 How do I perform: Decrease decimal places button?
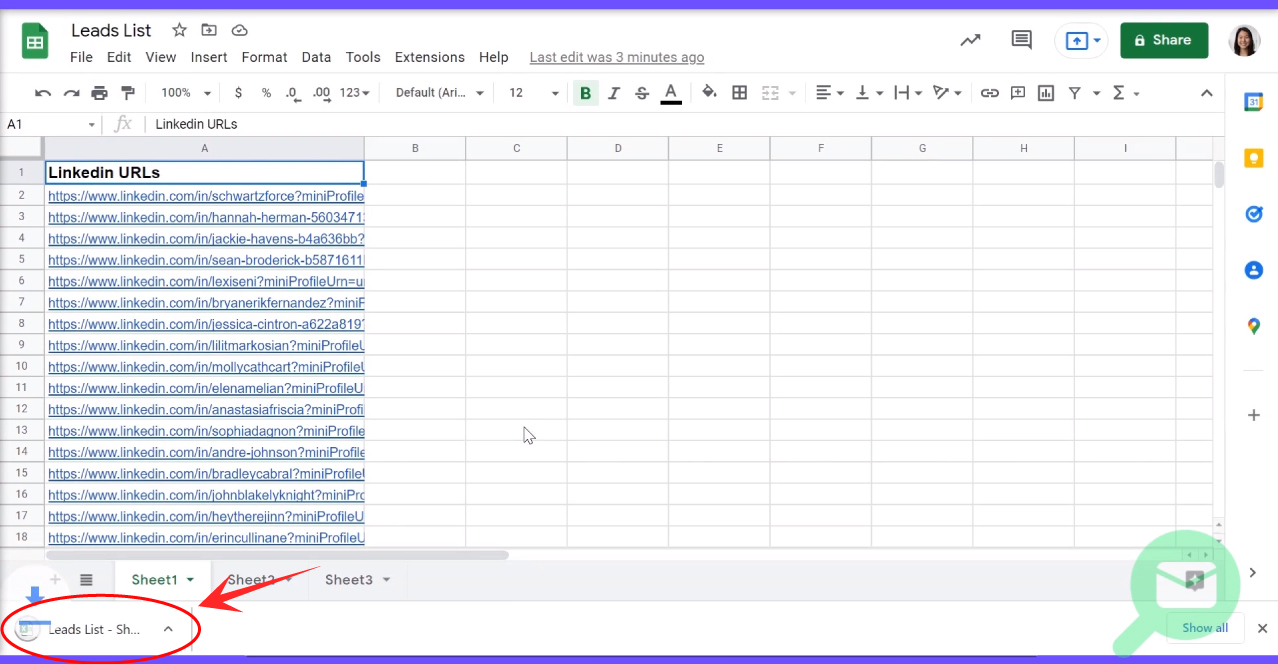click(292, 93)
